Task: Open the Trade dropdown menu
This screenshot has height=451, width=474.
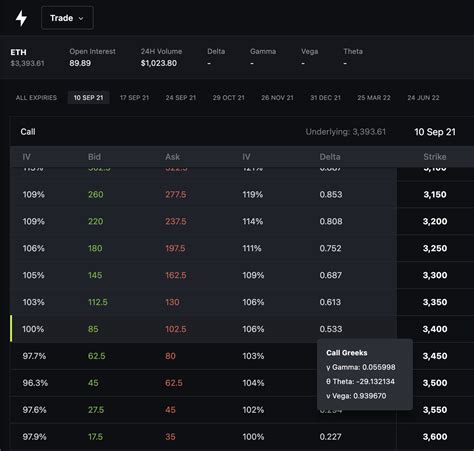Action: pyautogui.click(x=67, y=18)
